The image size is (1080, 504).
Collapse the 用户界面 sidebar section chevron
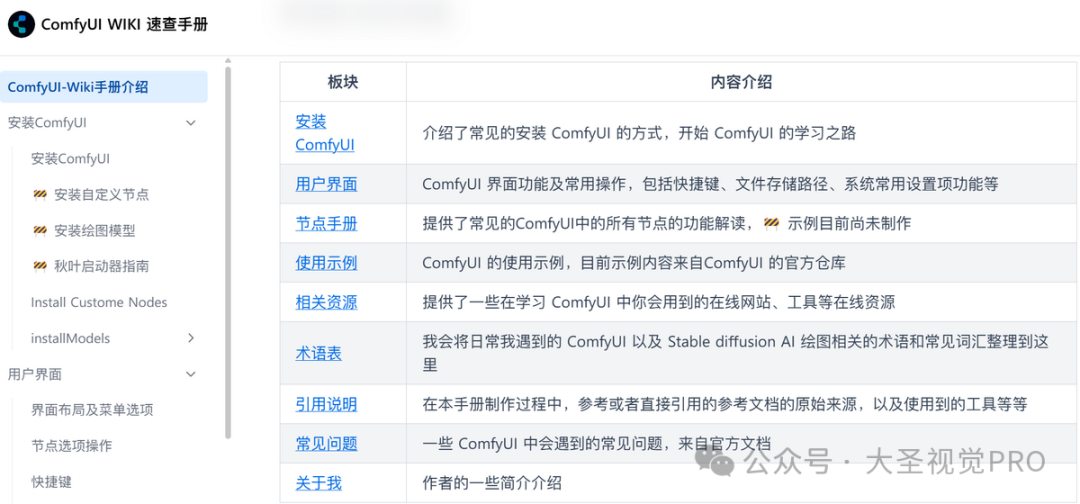pyautogui.click(x=191, y=374)
